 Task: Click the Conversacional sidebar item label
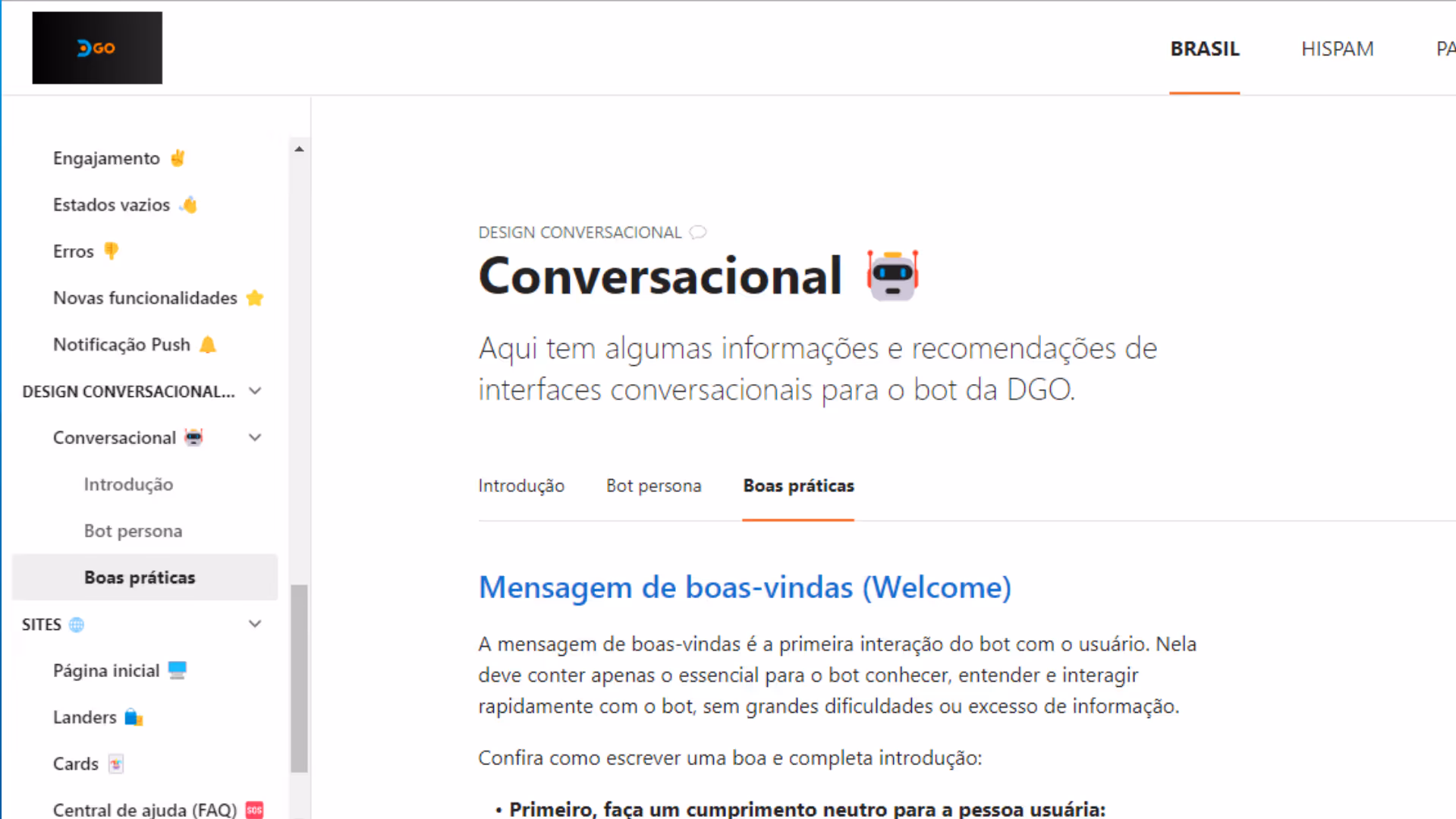click(x=115, y=438)
